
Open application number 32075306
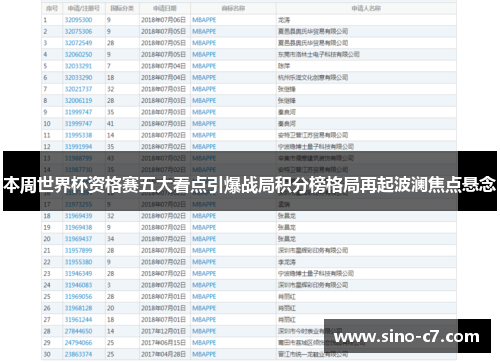pyautogui.click(x=78, y=31)
